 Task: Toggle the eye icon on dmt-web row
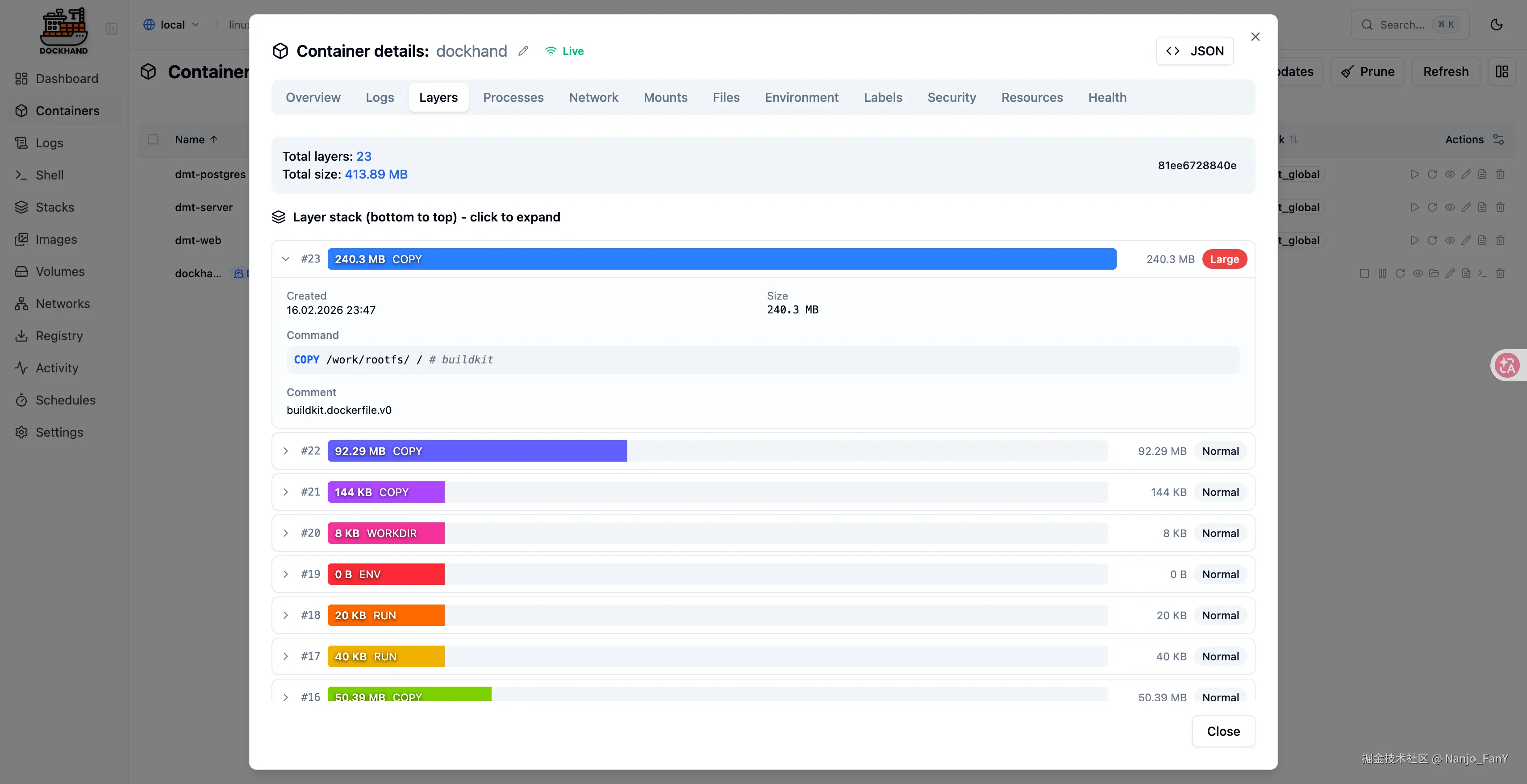click(x=1449, y=241)
